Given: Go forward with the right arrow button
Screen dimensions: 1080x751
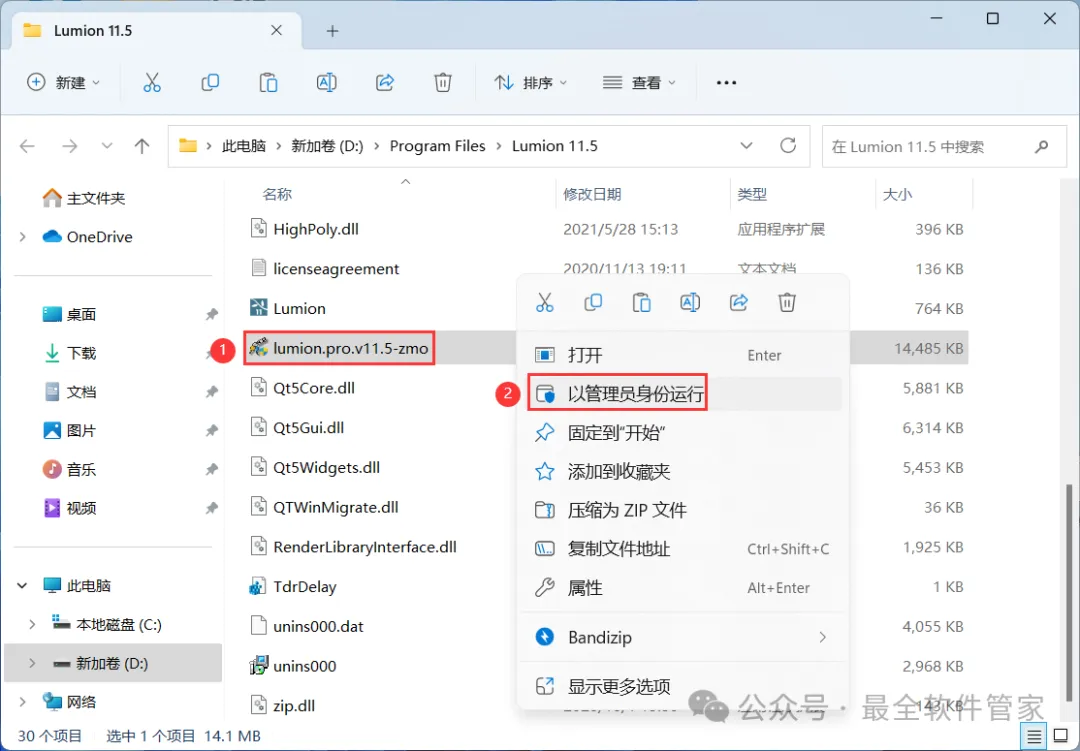Looking at the screenshot, I should click(70, 146).
